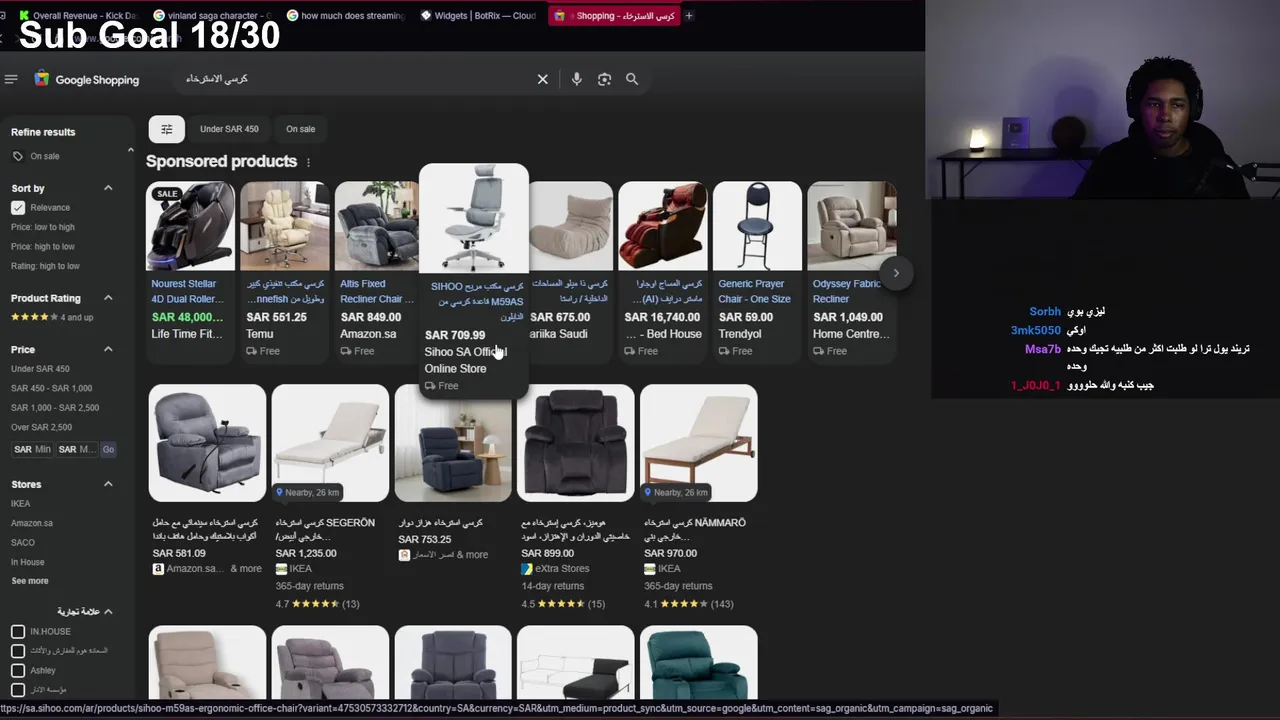This screenshot has width=1280, height=720.
Task: Tick the Relevance sort checkbox
Action: [x=18, y=207]
